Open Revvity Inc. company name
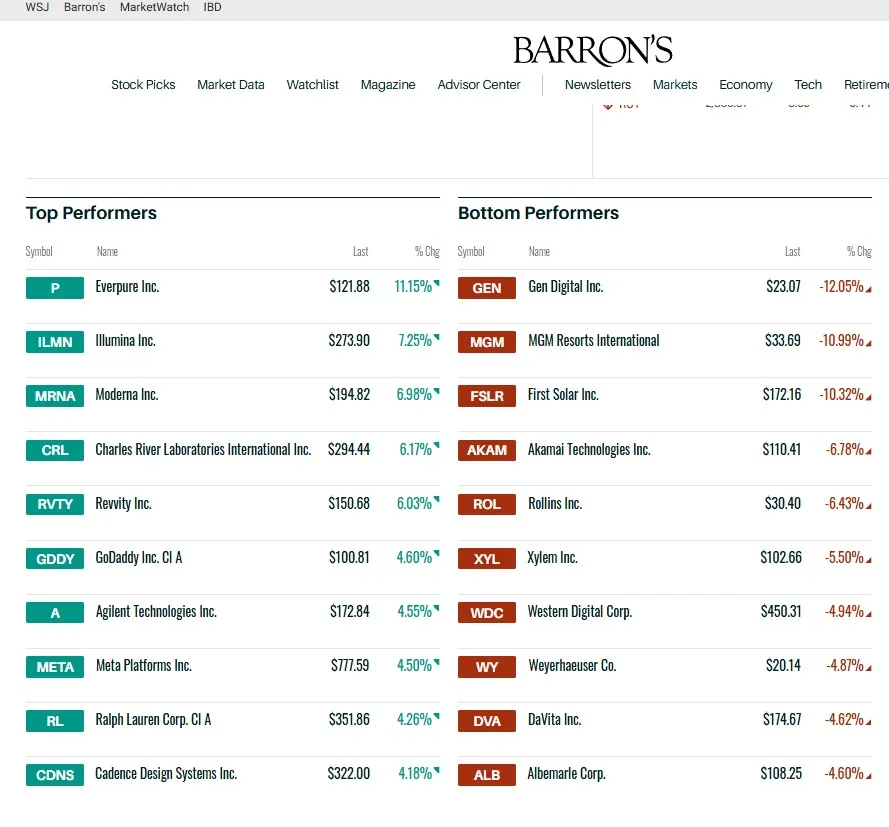The image size is (889, 827). [123, 503]
